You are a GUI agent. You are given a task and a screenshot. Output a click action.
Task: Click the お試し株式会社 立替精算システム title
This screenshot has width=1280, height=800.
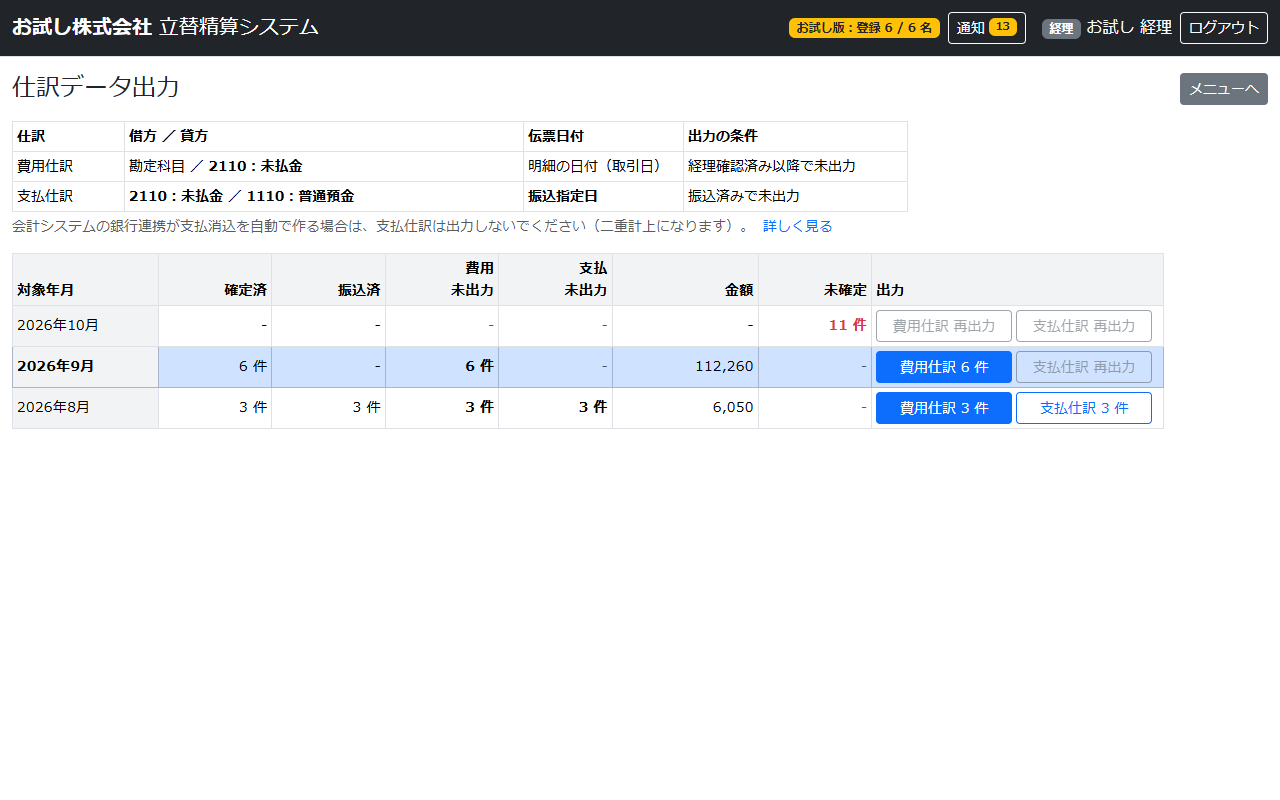165,27
